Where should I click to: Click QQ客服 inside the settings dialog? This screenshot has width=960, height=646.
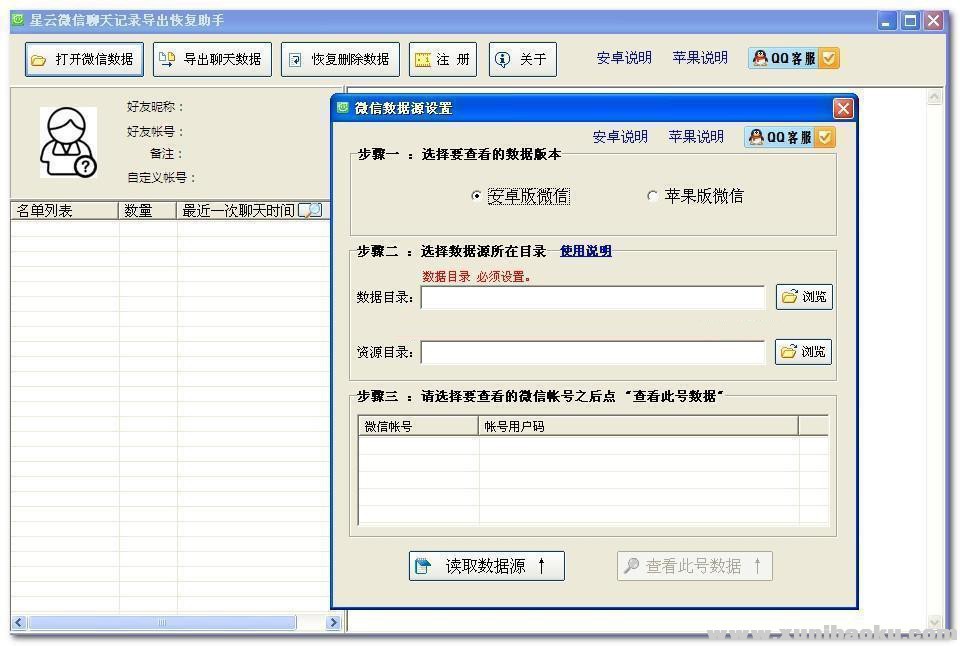[790, 137]
